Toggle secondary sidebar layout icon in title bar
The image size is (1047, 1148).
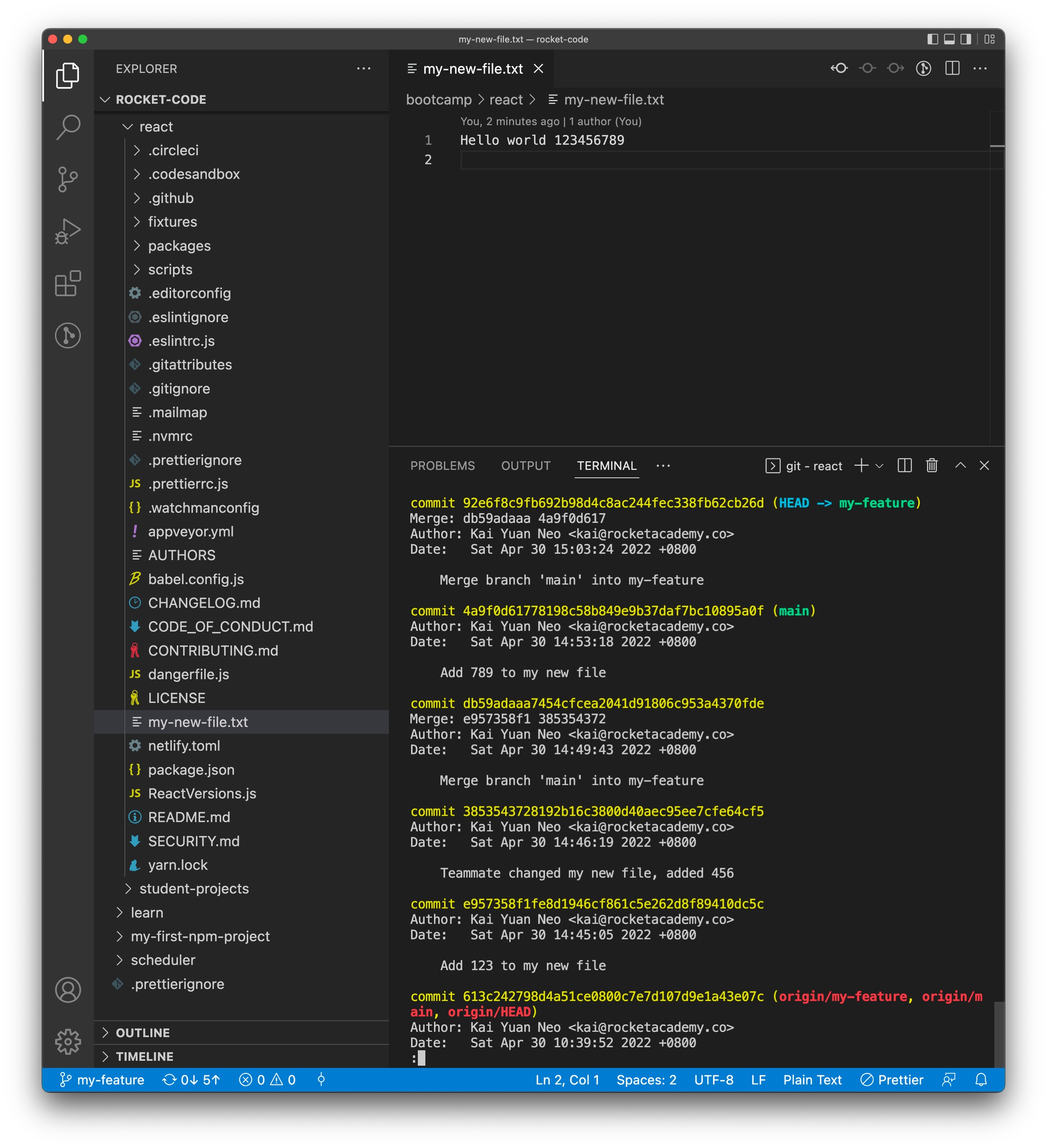tap(966, 39)
